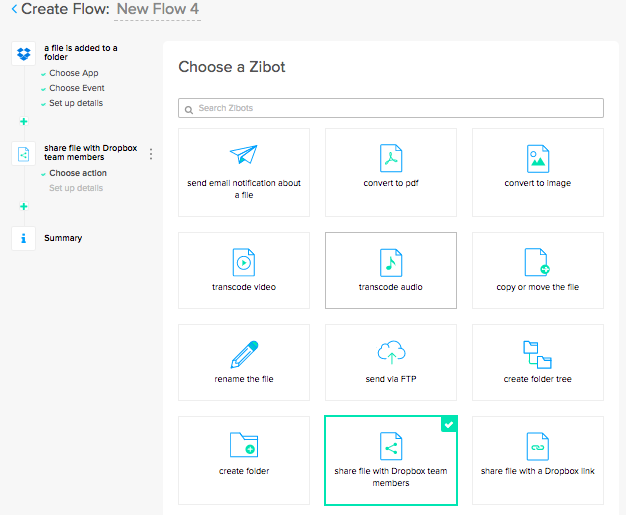Click the back chevron next to Create Flow
626x515 pixels.
pos(14,10)
